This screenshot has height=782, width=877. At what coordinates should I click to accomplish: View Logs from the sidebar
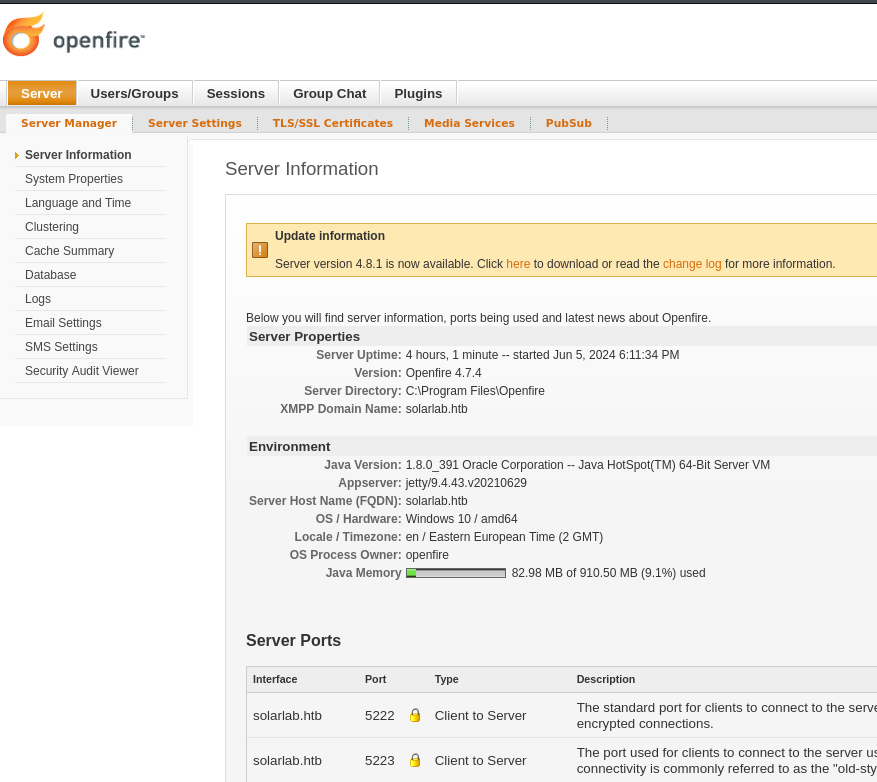coord(37,299)
